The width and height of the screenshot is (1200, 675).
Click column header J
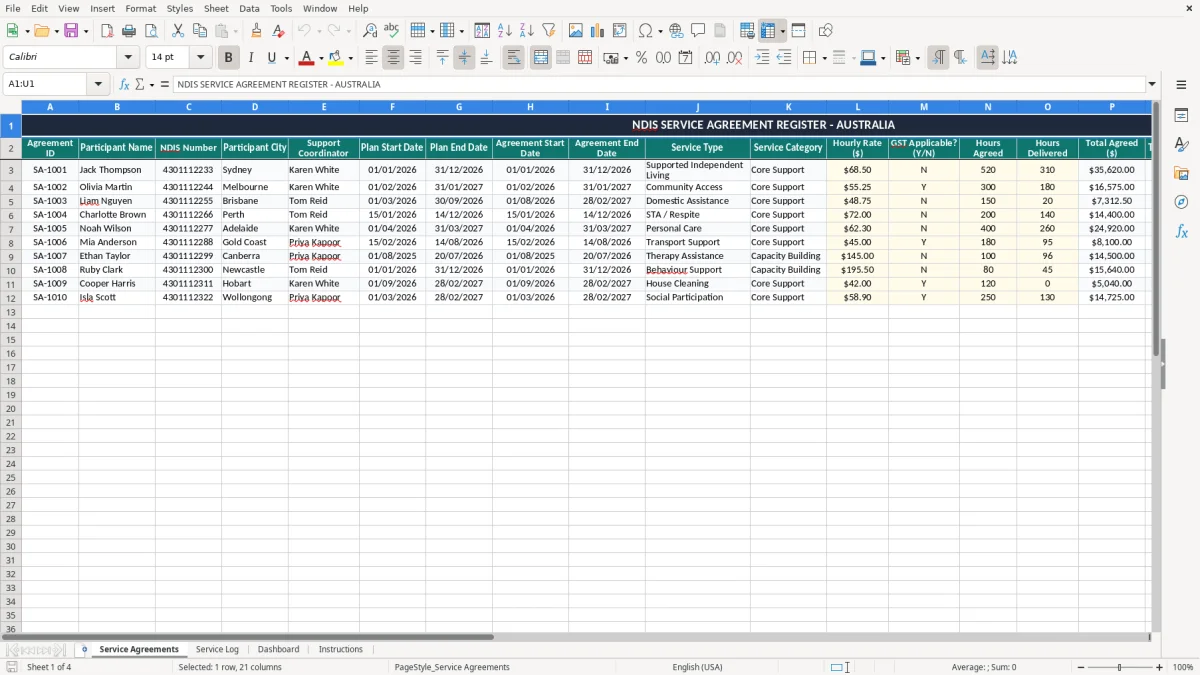[697, 106]
